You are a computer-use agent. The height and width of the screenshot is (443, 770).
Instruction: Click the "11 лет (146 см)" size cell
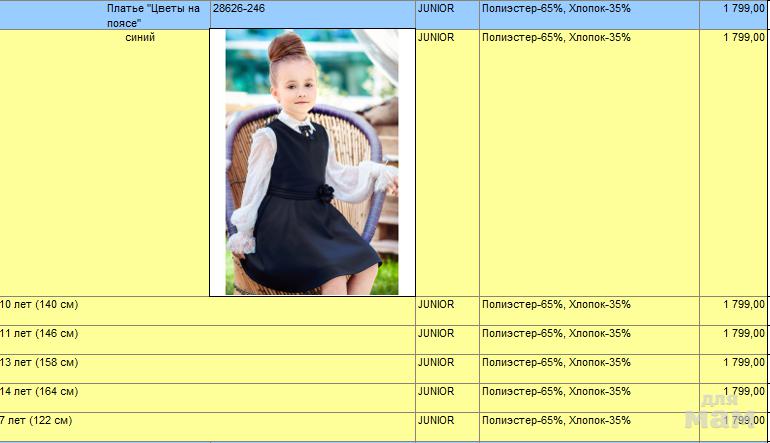40,333
